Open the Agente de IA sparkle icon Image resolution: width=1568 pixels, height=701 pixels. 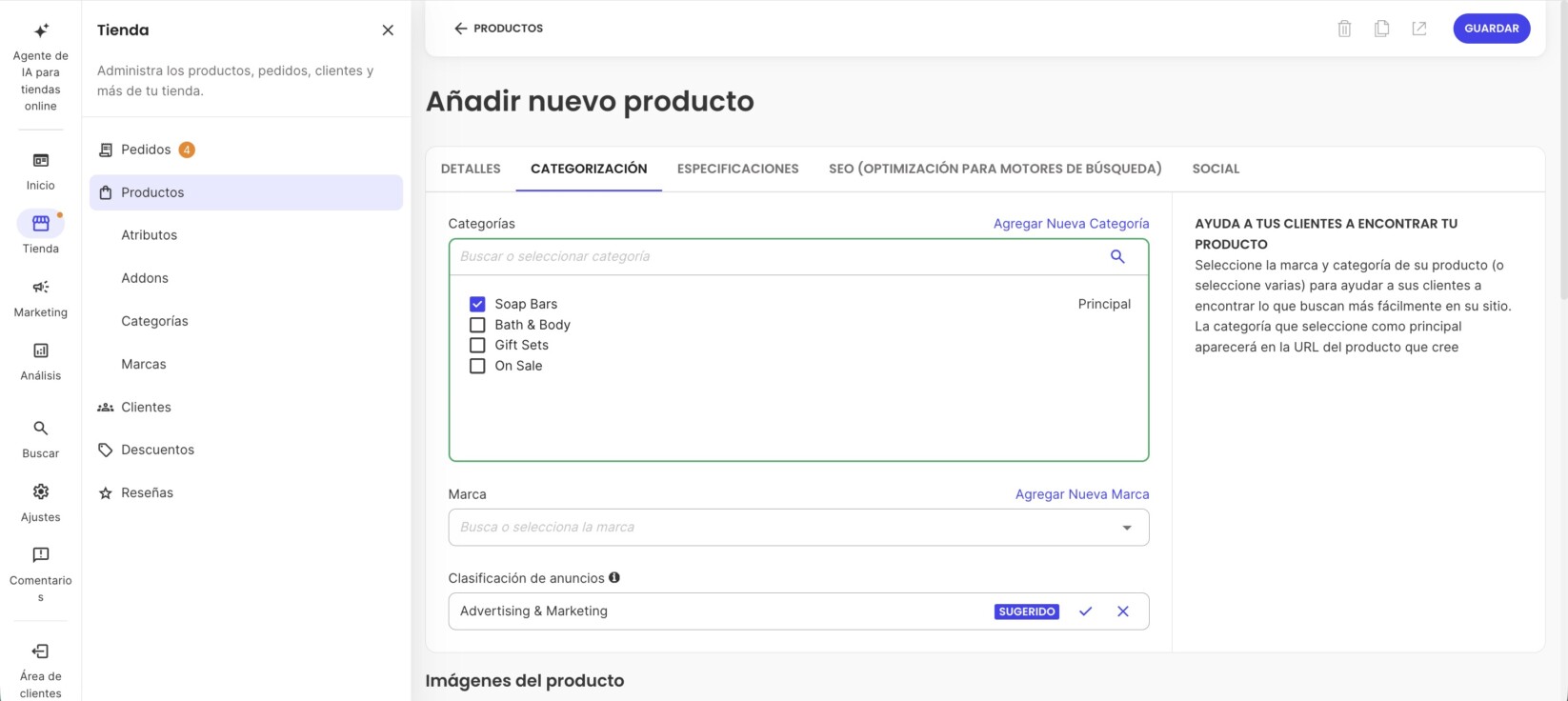coord(41,30)
